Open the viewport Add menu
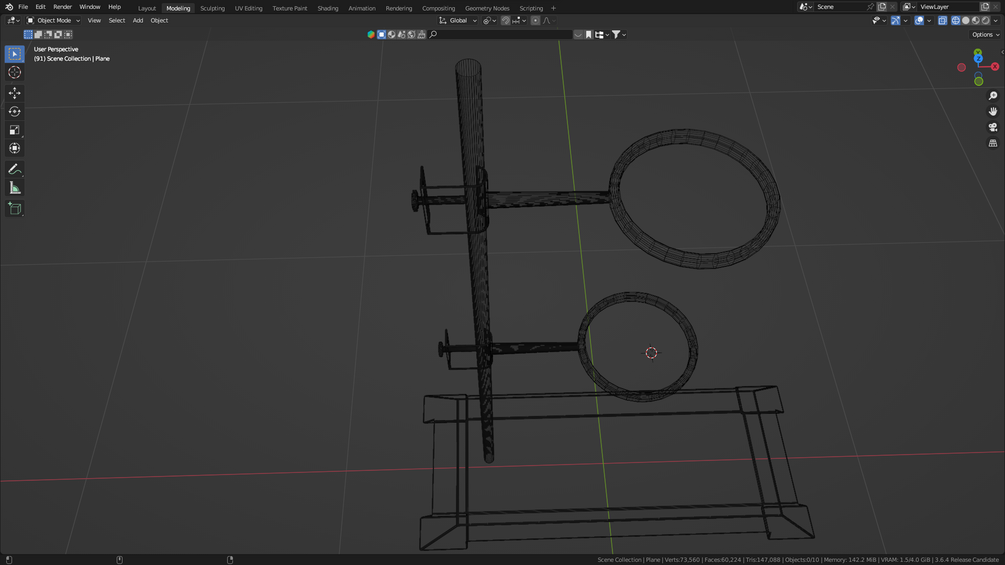The height and width of the screenshot is (565, 1005). 138,20
